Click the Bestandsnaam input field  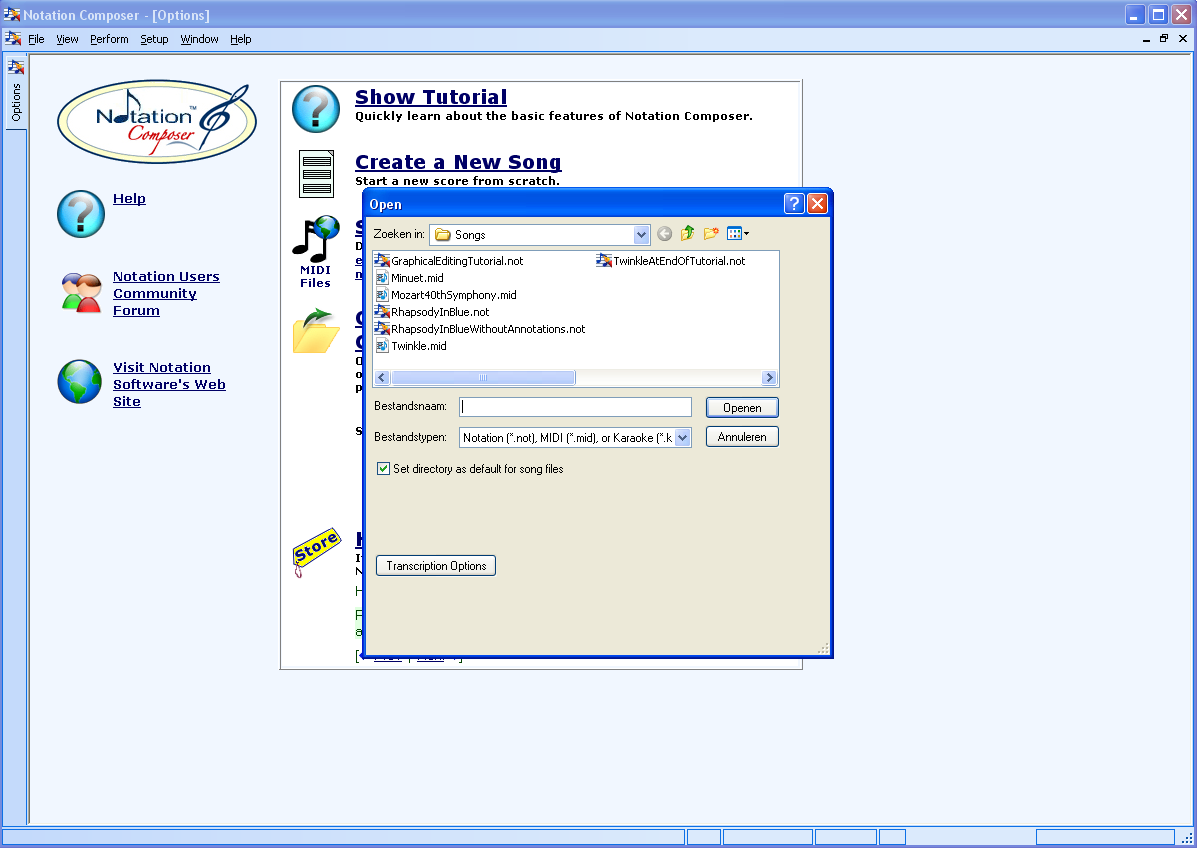coord(575,407)
